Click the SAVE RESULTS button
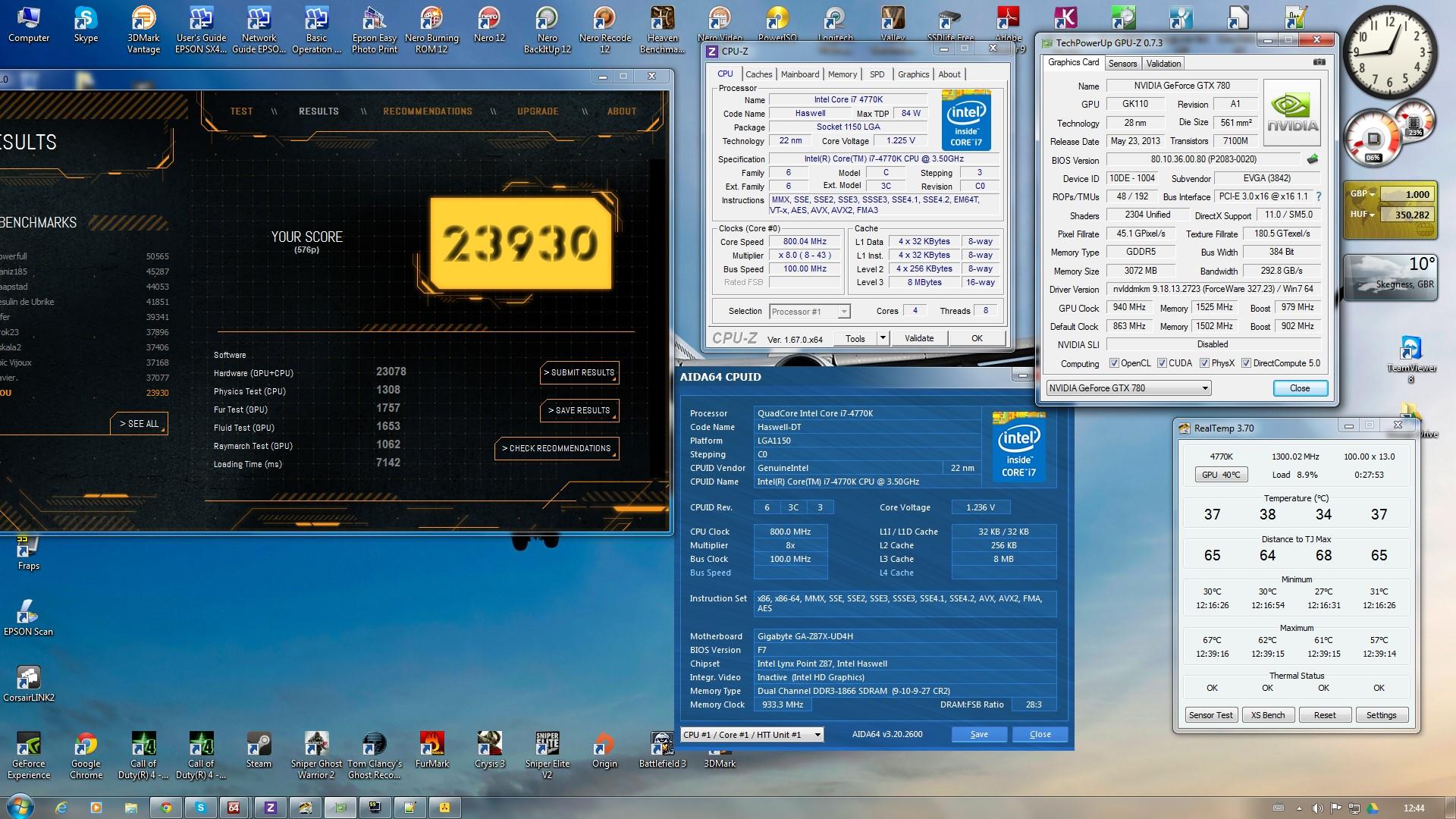Screen dimensions: 1456x819 579,410
